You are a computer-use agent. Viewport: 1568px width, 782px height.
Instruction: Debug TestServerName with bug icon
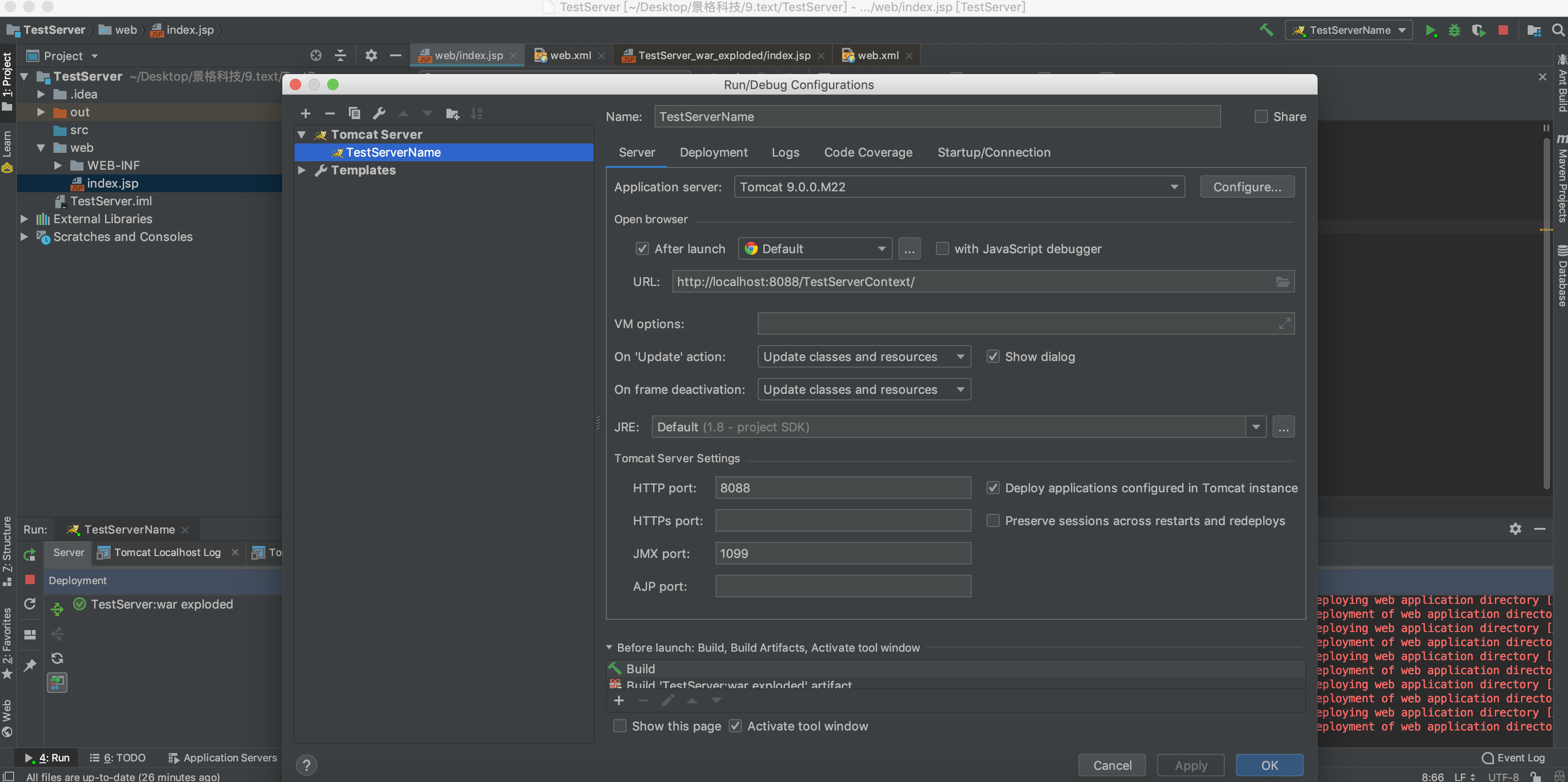pos(1454,30)
